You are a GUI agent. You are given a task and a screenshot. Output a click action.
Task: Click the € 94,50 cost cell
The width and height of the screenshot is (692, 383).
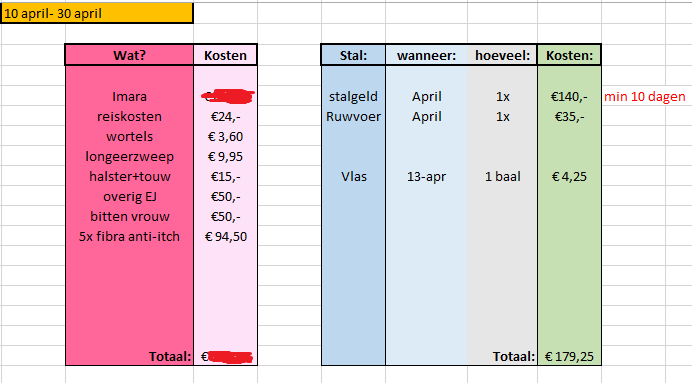click(x=225, y=237)
